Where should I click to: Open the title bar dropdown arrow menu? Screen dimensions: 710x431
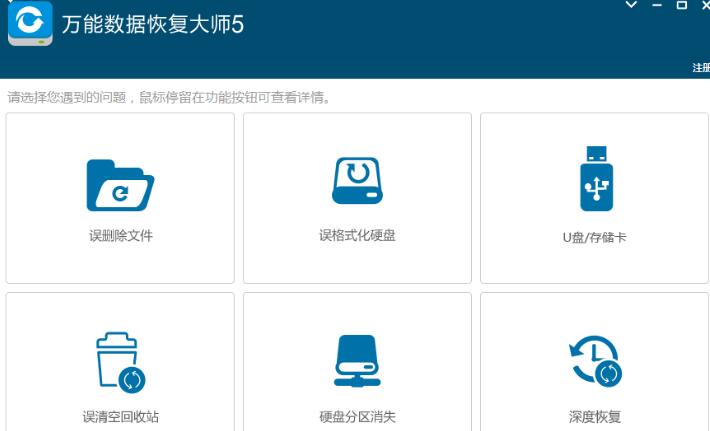pos(631,5)
